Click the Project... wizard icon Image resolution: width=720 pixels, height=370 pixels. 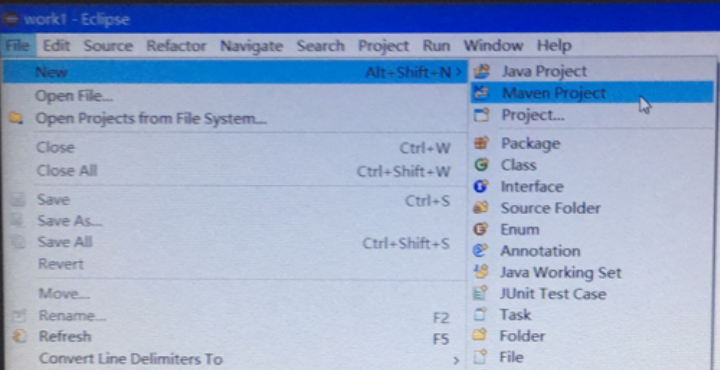481,115
